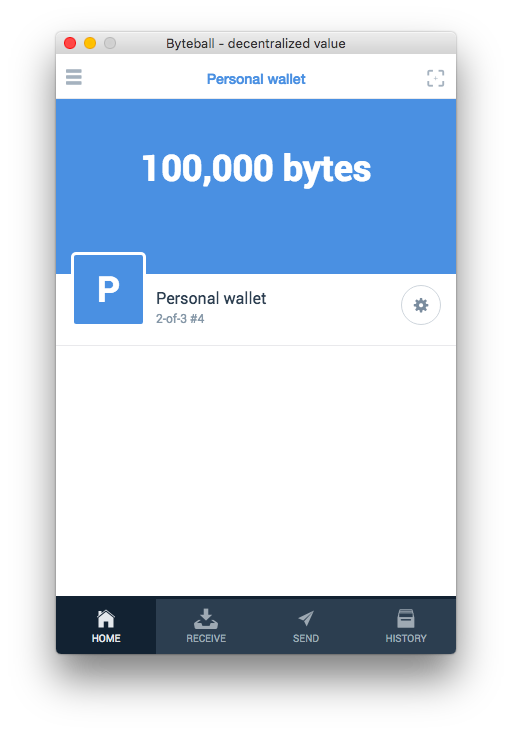The image size is (512, 734).
Task: Open the QR code scanner icon
Action: pos(435,78)
